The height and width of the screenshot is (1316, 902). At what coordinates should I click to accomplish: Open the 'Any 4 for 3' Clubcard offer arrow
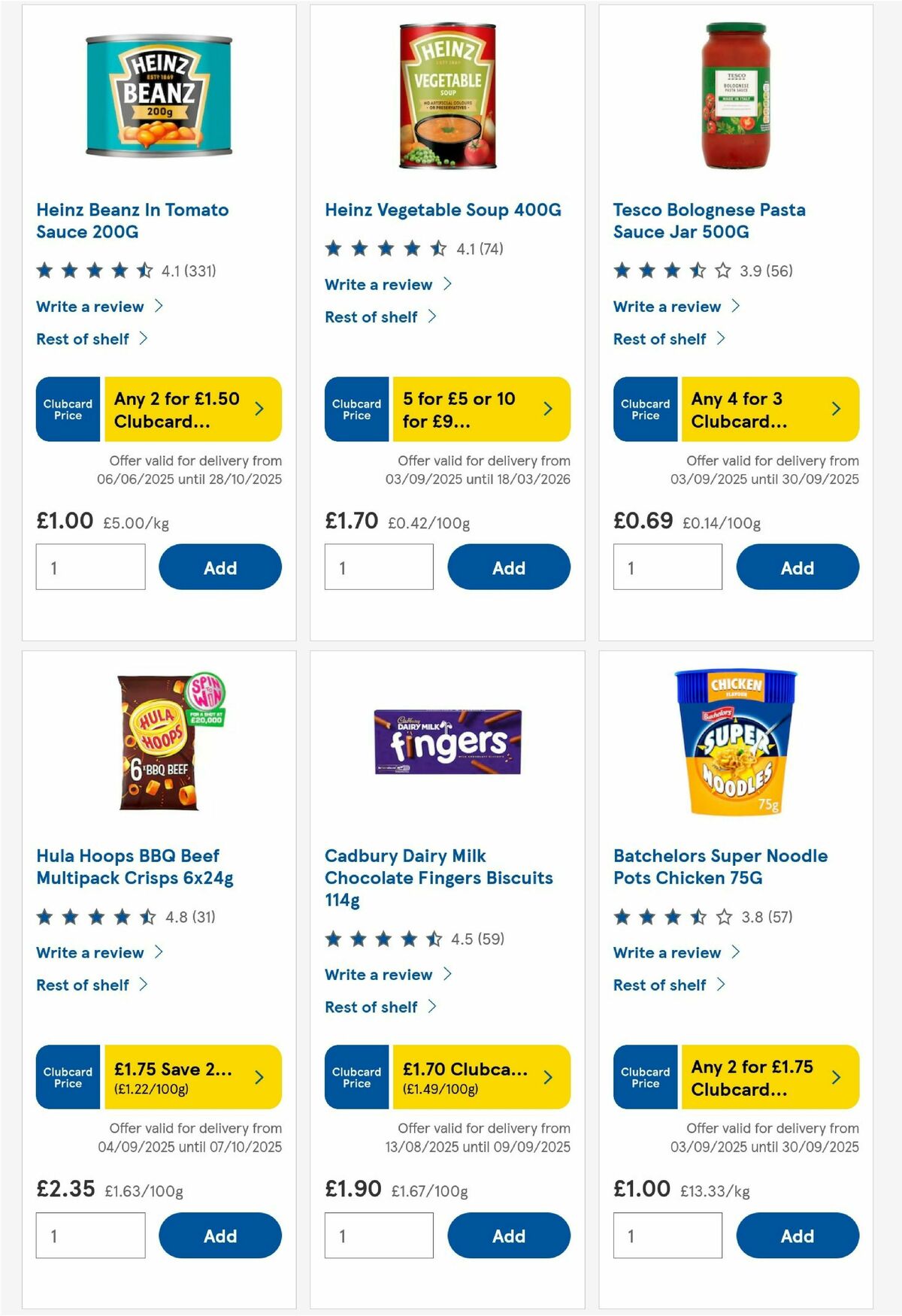coord(836,408)
